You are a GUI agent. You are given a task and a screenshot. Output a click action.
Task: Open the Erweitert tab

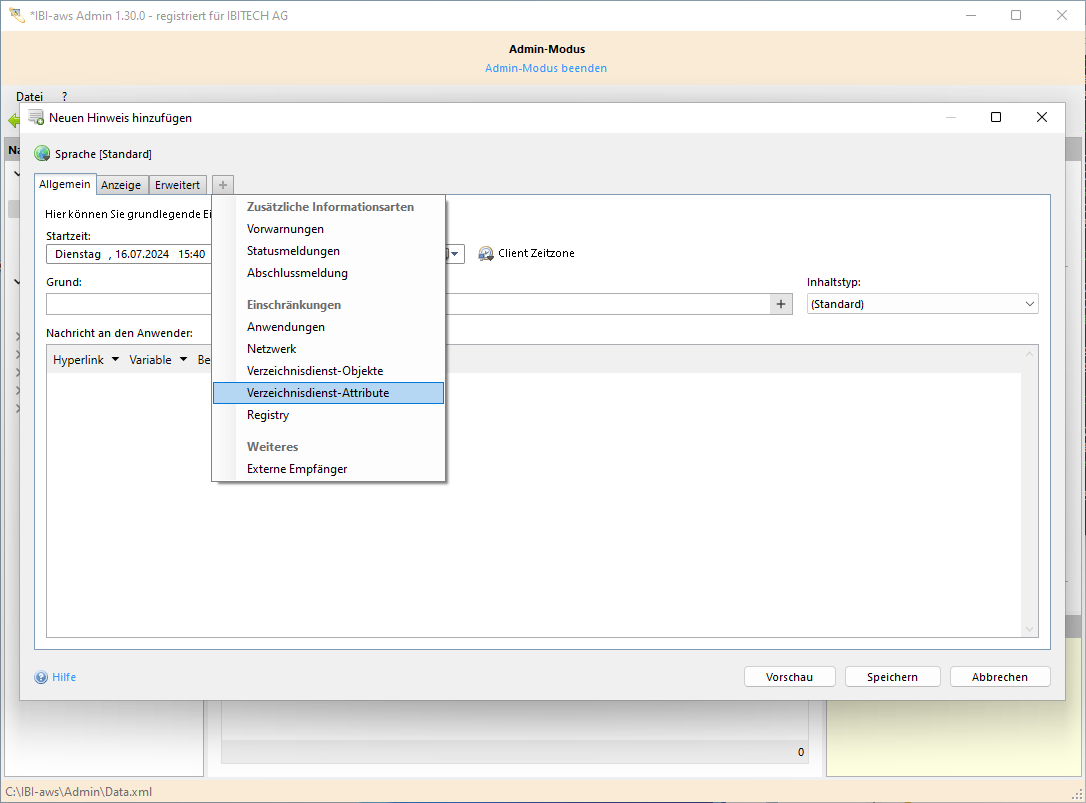pyautogui.click(x=177, y=185)
